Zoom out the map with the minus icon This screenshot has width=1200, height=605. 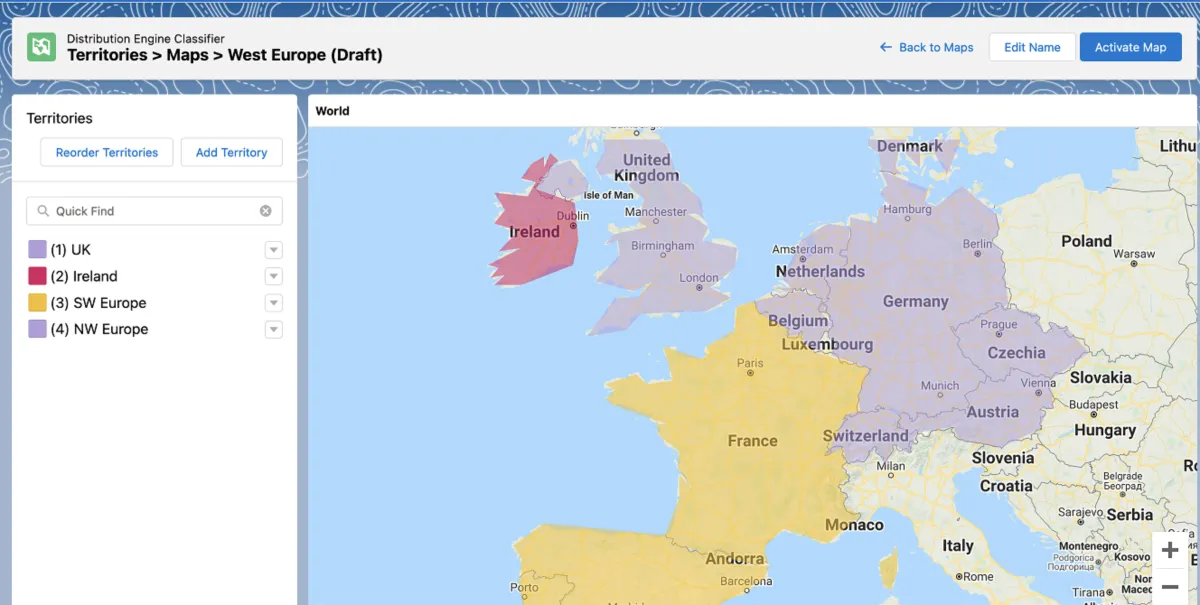click(x=1170, y=587)
